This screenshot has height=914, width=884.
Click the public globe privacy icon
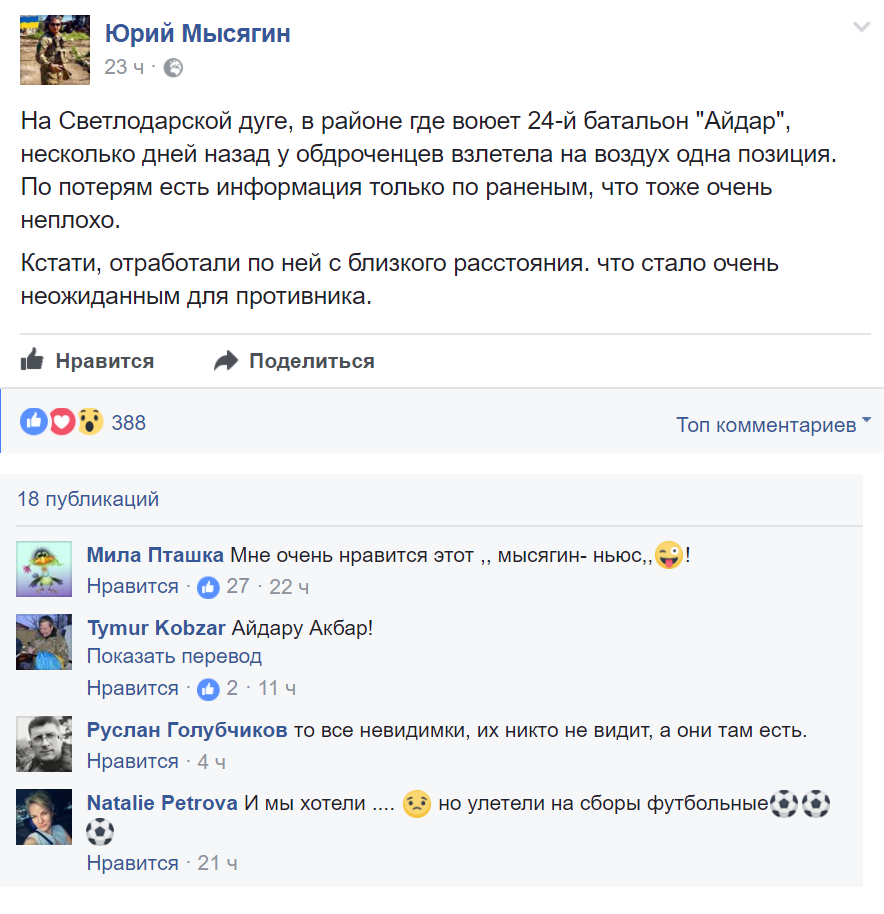[x=173, y=68]
